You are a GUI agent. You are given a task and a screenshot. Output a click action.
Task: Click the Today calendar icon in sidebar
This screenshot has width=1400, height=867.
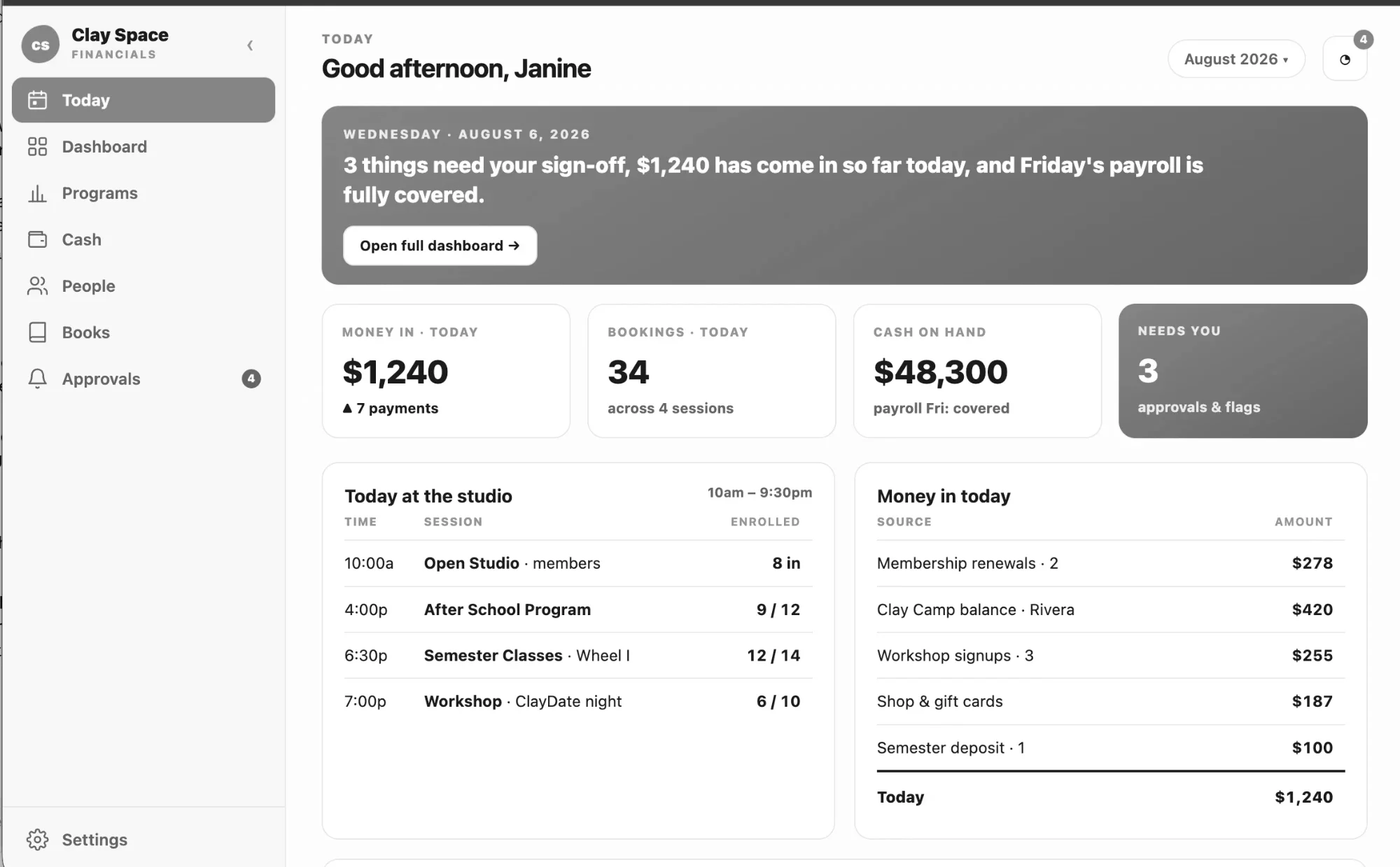click(x=37, y=100)
